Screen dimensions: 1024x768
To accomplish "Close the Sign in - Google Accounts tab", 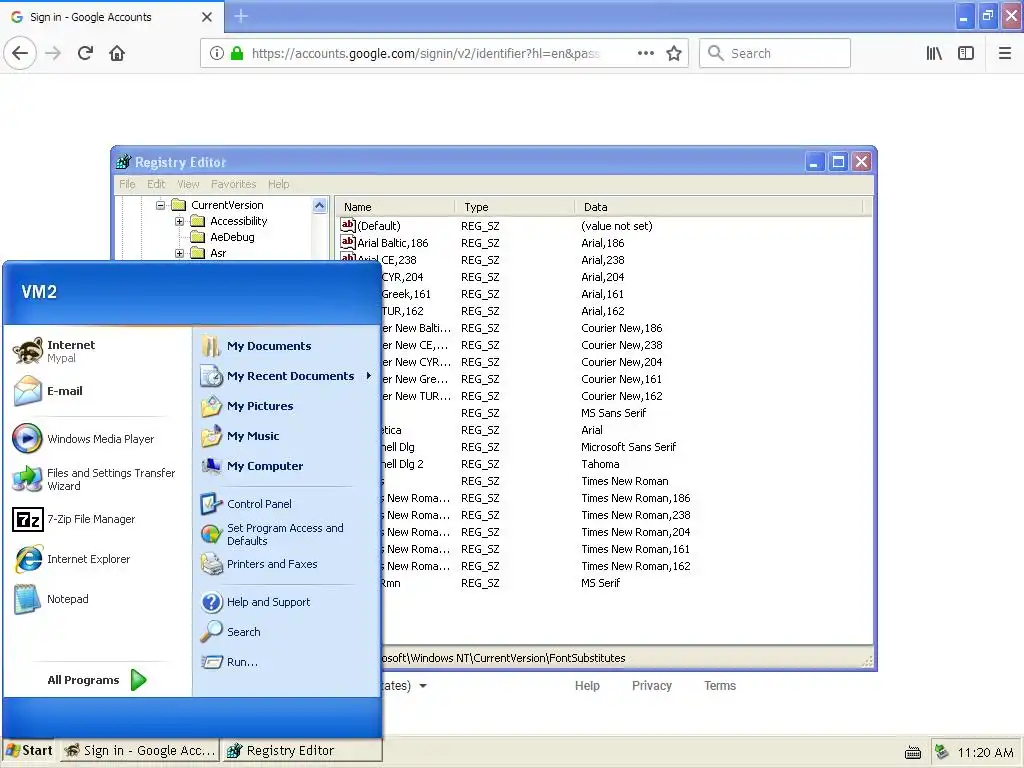I will (x=207, y=17).
